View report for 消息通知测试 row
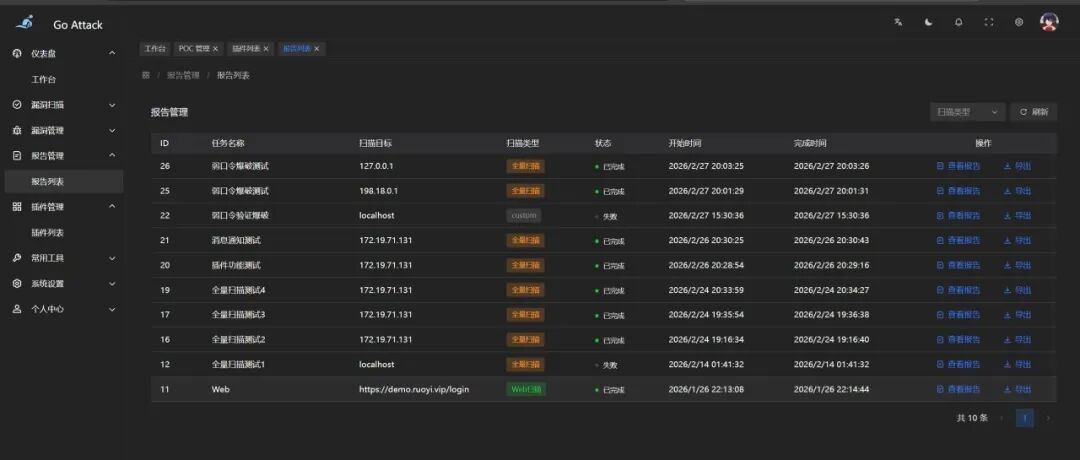This screenshot has width=1080, height=460. 958,240
